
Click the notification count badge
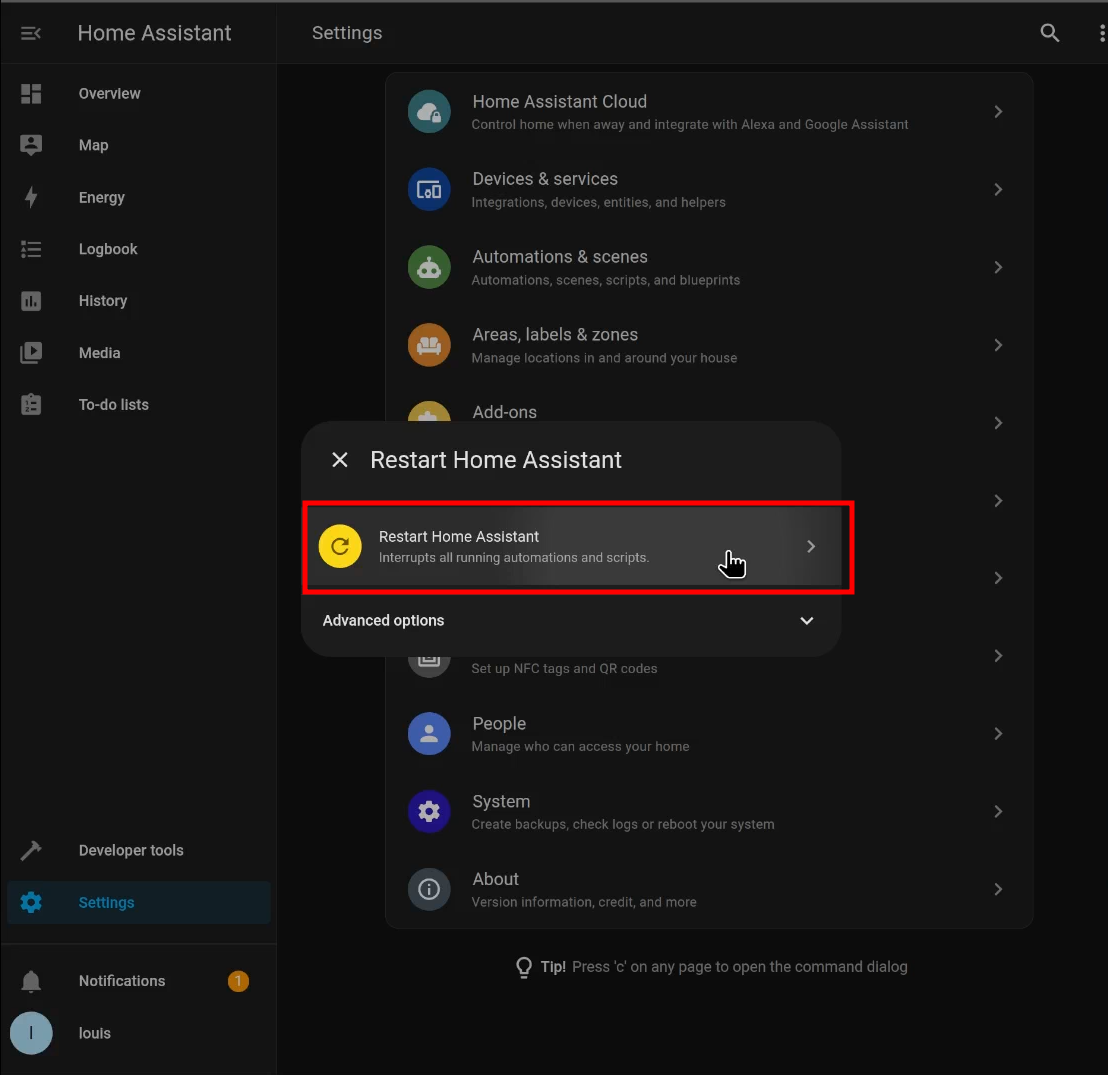(238, 981)
